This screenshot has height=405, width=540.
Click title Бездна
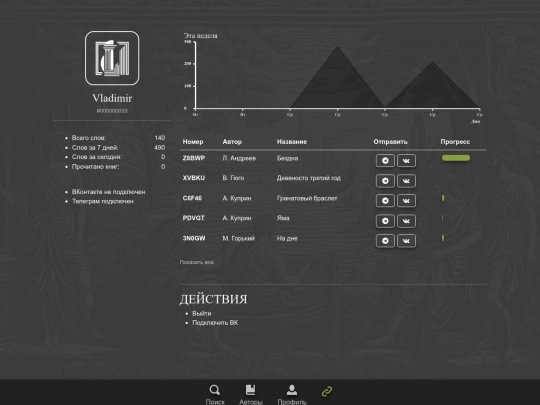287,158
